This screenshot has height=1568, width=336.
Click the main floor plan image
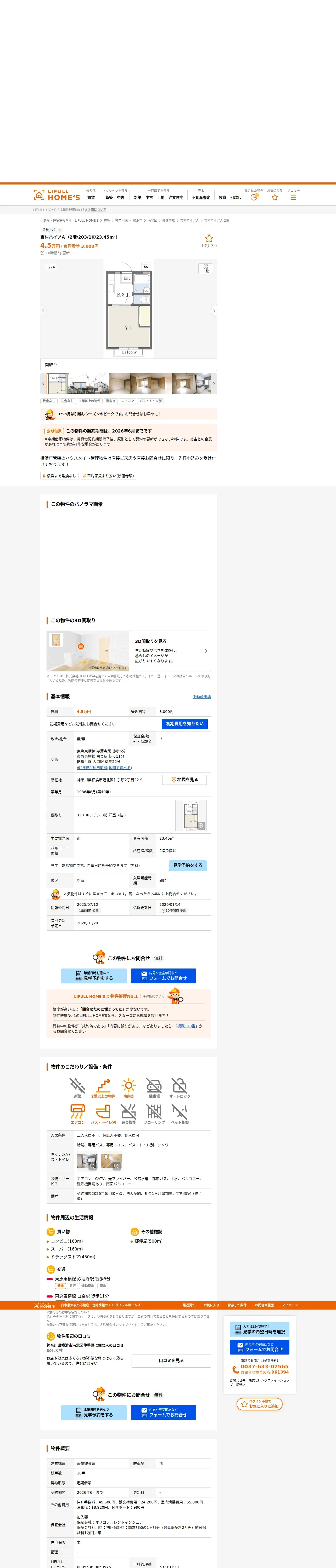pos(129,309)
